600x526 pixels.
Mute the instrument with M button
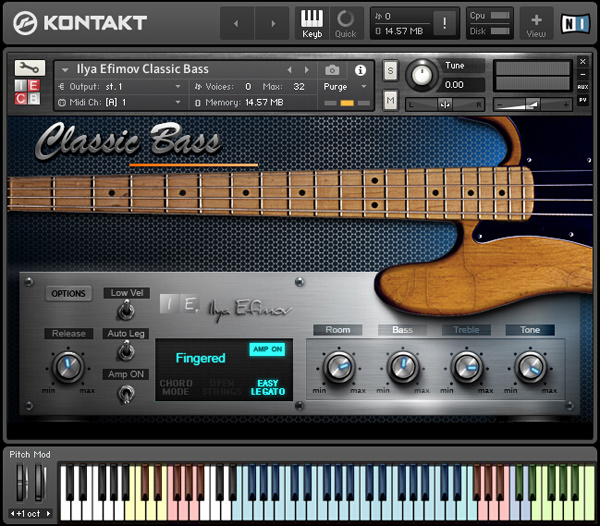click(390, 100)
